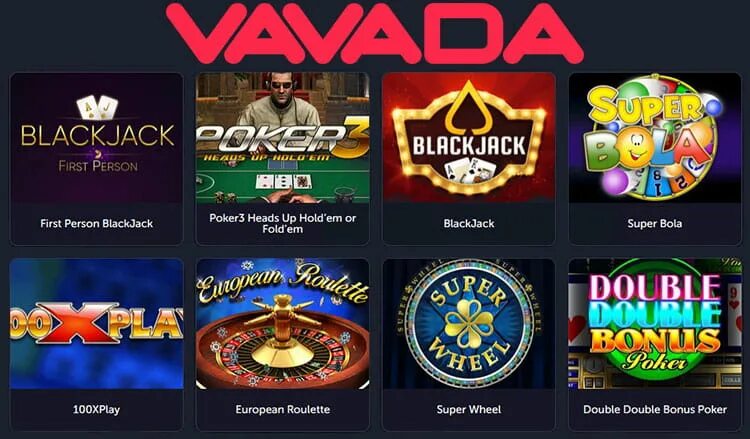Screen dimensions: 750x439
Task: Click the ace-jack cards icon on First Person tile
Action: pos(98,108)
